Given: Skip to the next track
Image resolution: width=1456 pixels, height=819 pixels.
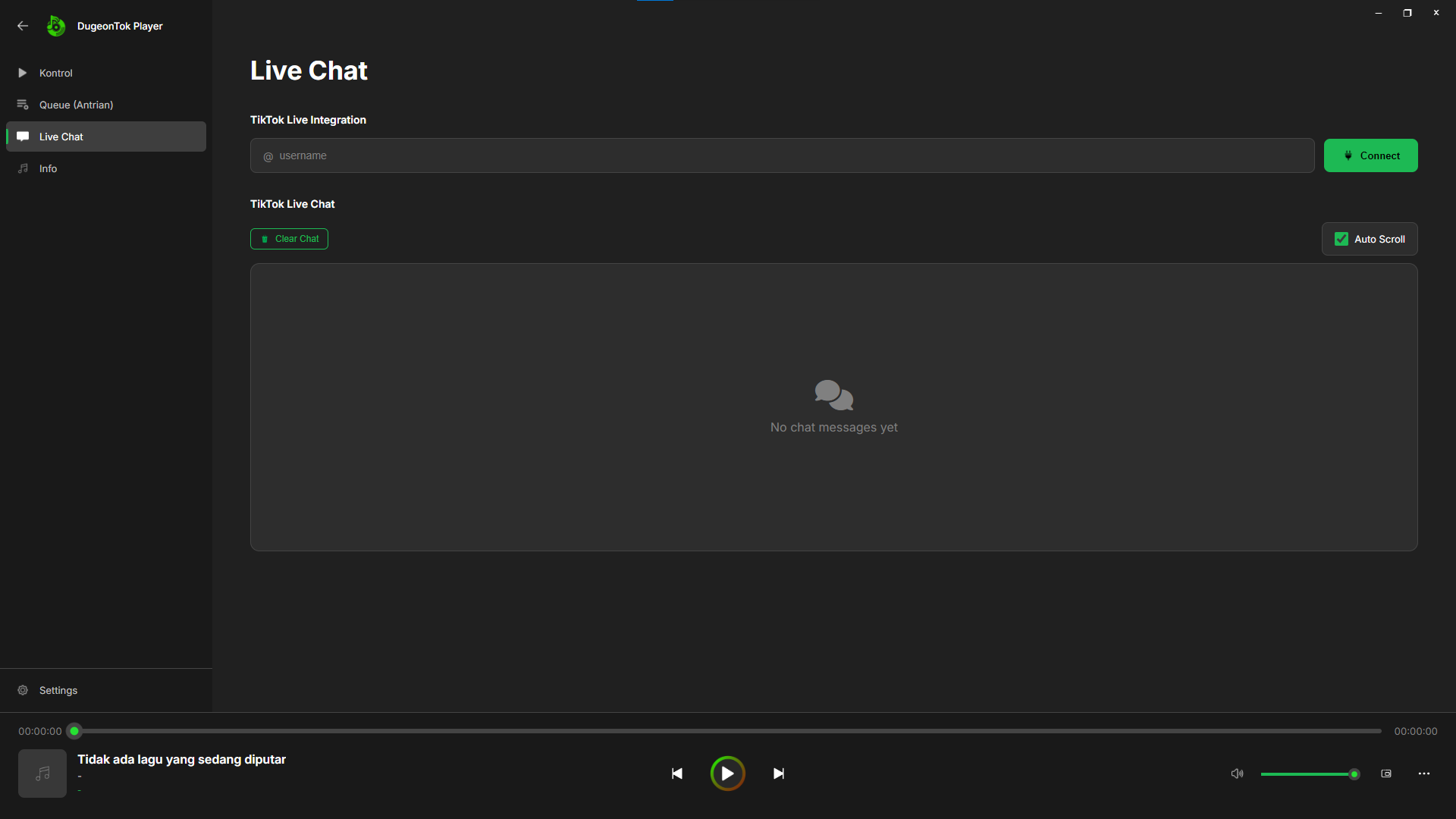Looking at the screenshot, I should [x=778, y=773].
